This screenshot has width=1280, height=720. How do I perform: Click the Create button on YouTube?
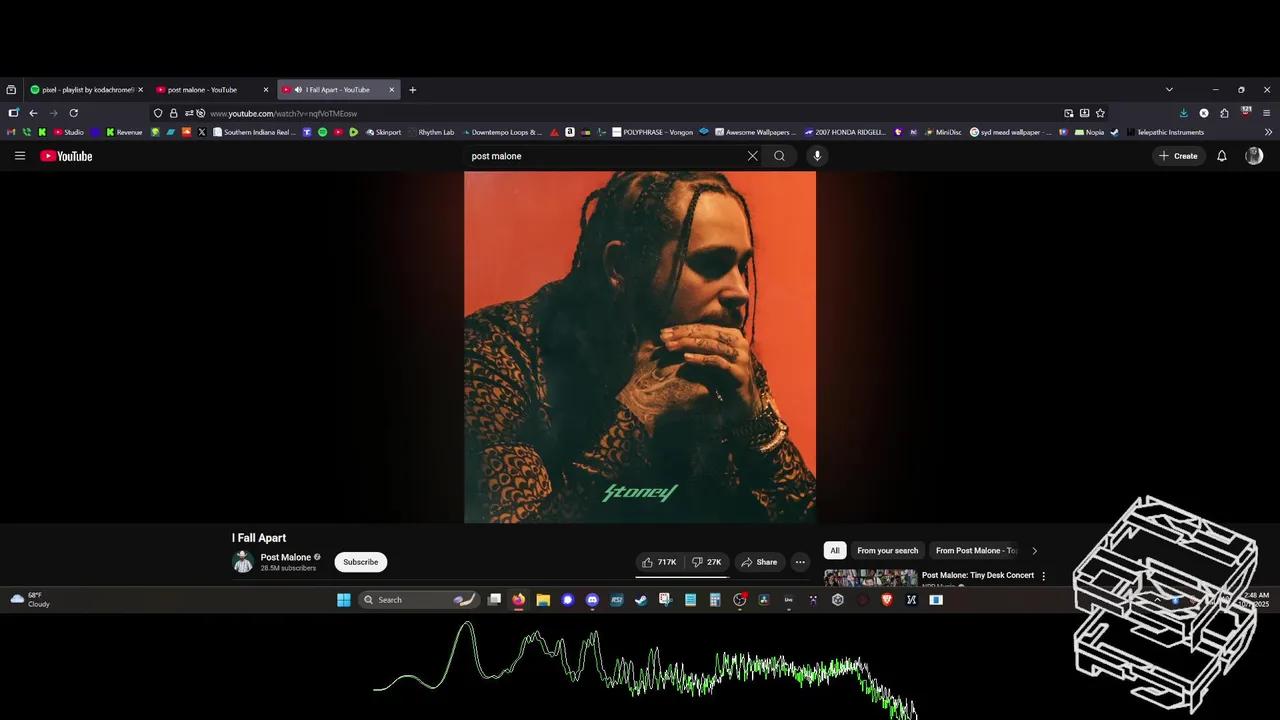1178,156
